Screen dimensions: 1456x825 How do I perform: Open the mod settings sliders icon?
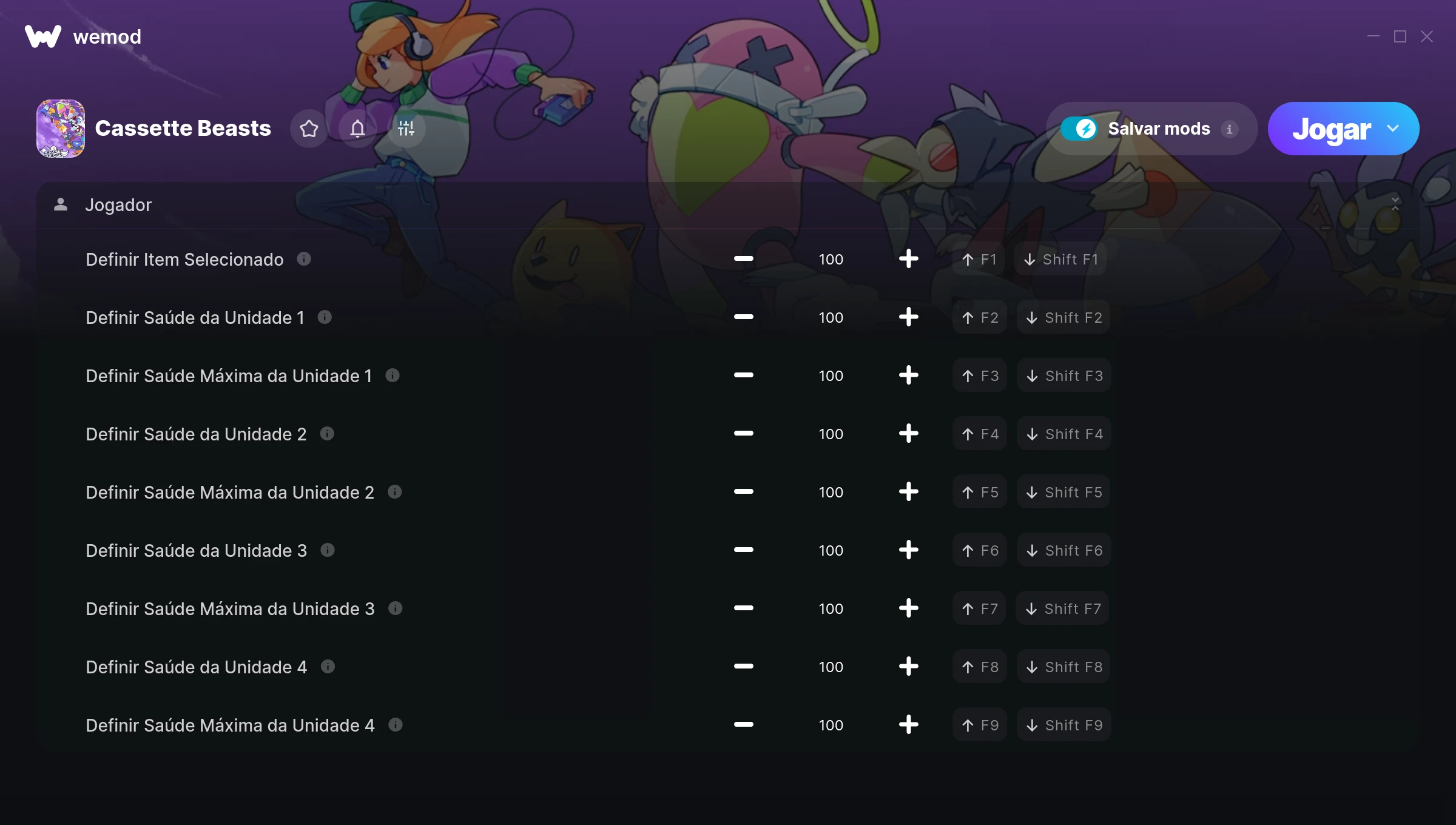coord(406,129)
